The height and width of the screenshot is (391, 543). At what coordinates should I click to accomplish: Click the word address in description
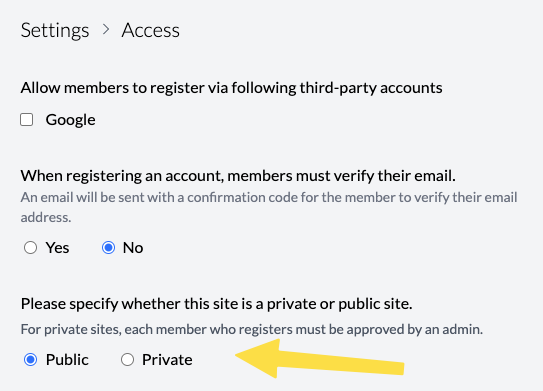click(x=46, y=217)
